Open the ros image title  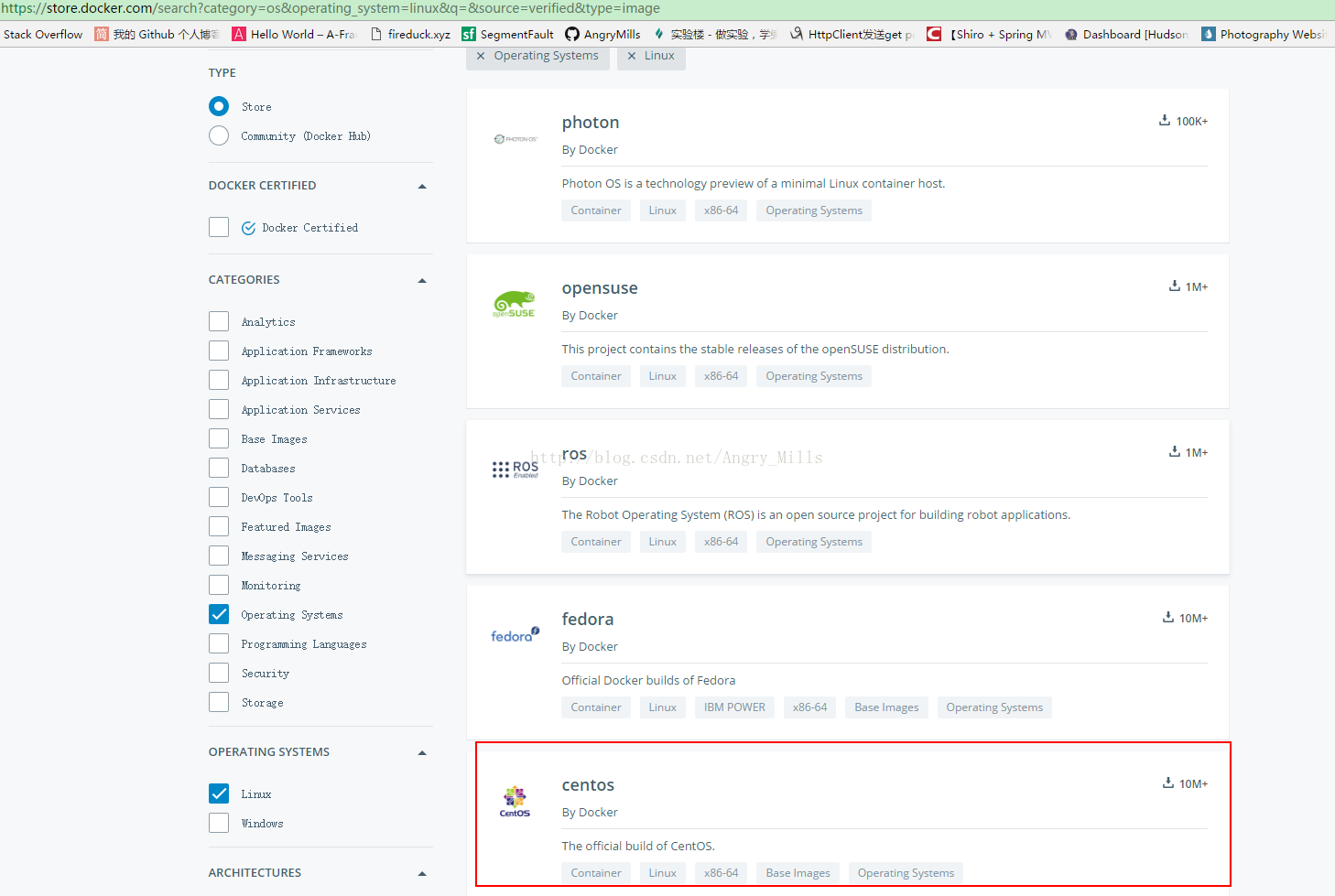574,454
